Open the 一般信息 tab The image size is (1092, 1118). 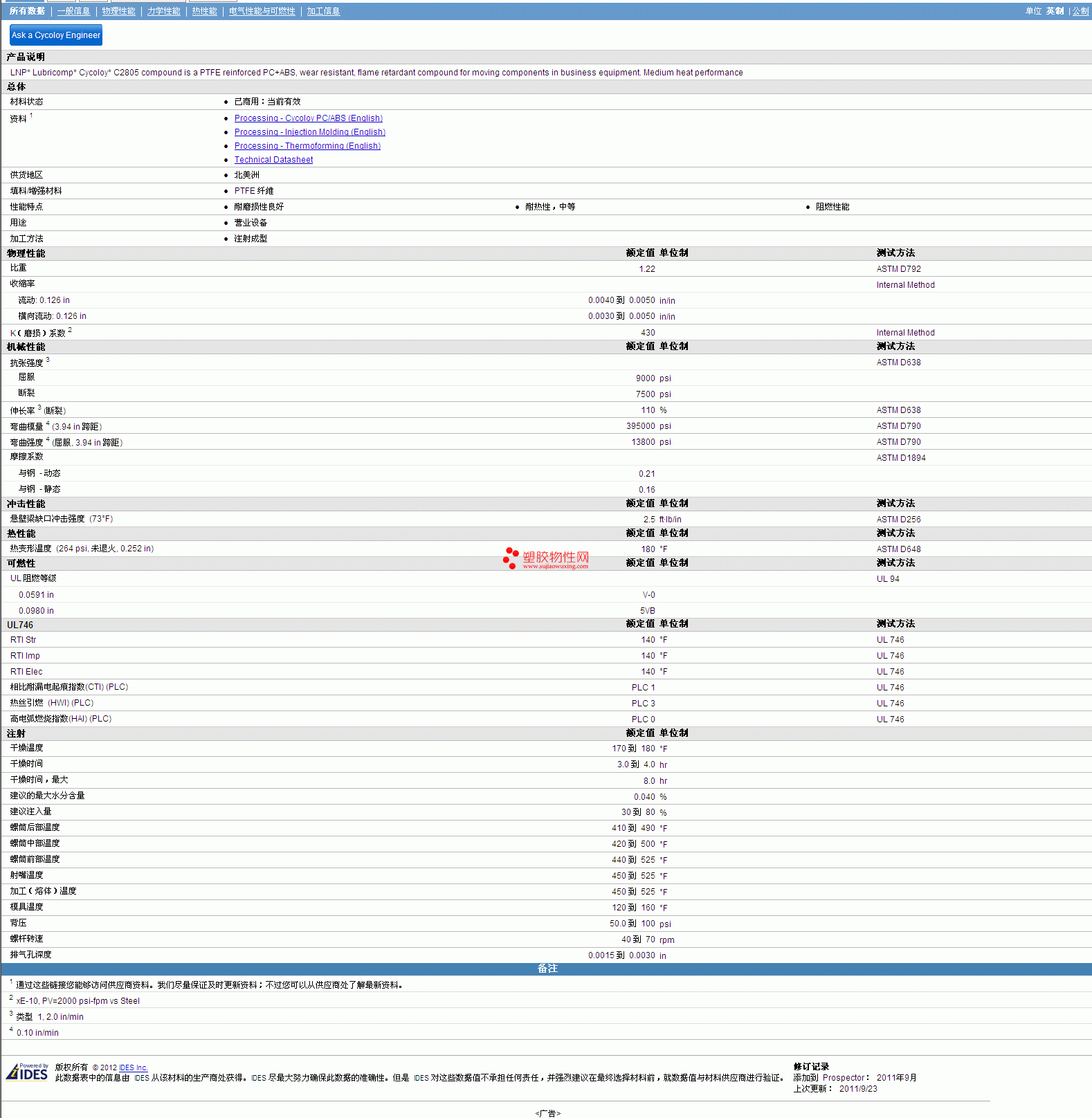point(73,11)
